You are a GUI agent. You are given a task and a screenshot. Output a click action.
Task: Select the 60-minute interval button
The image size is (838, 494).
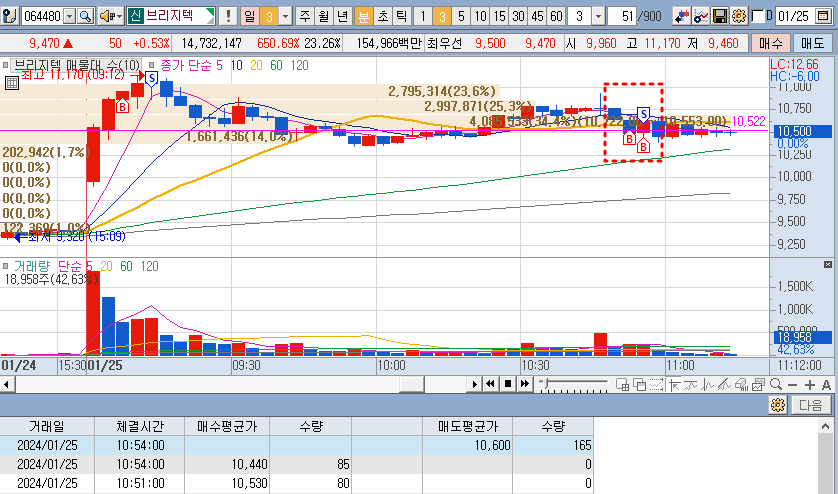click(x=556, y=16)
